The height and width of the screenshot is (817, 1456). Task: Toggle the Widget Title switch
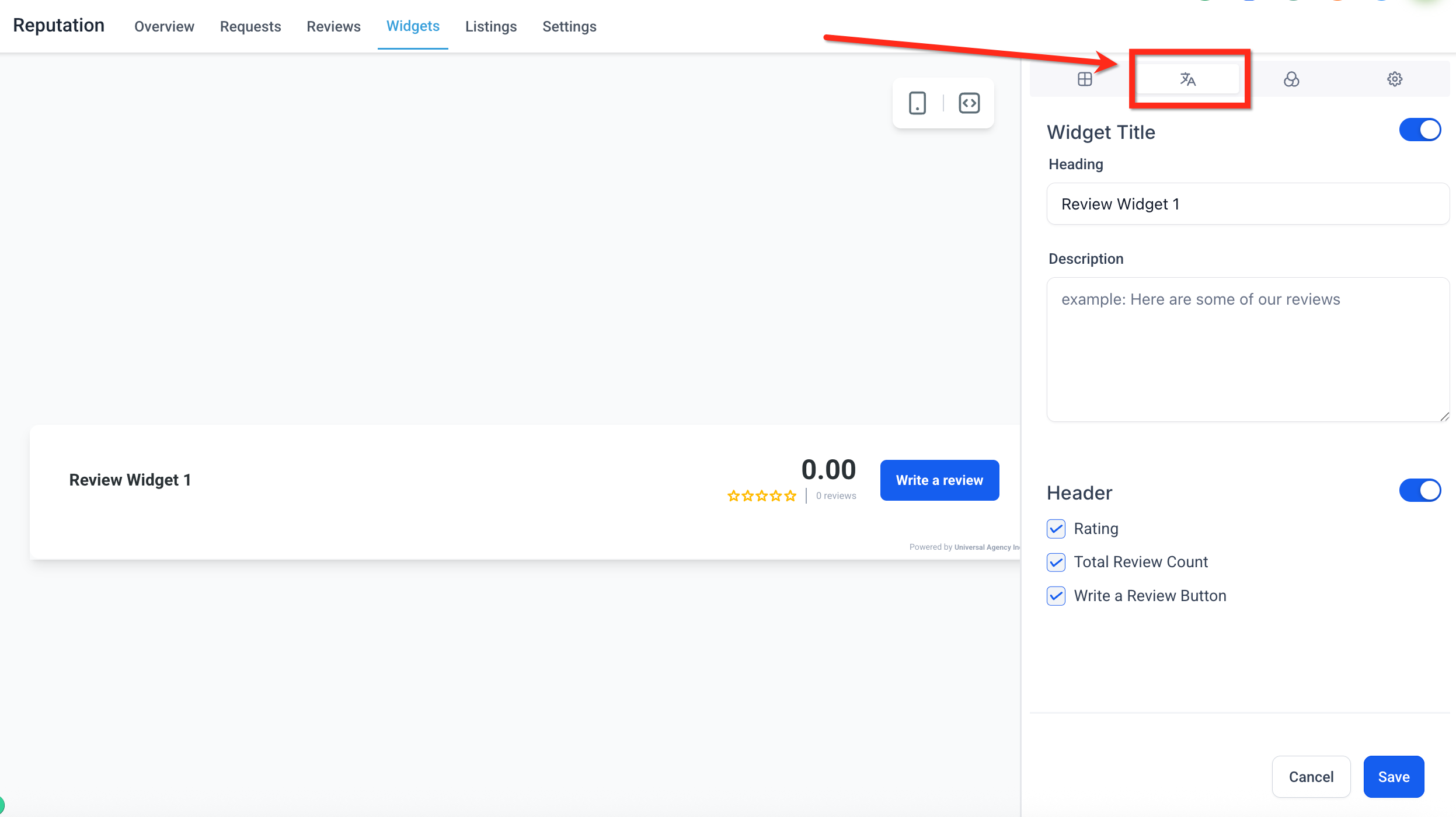1419,130
